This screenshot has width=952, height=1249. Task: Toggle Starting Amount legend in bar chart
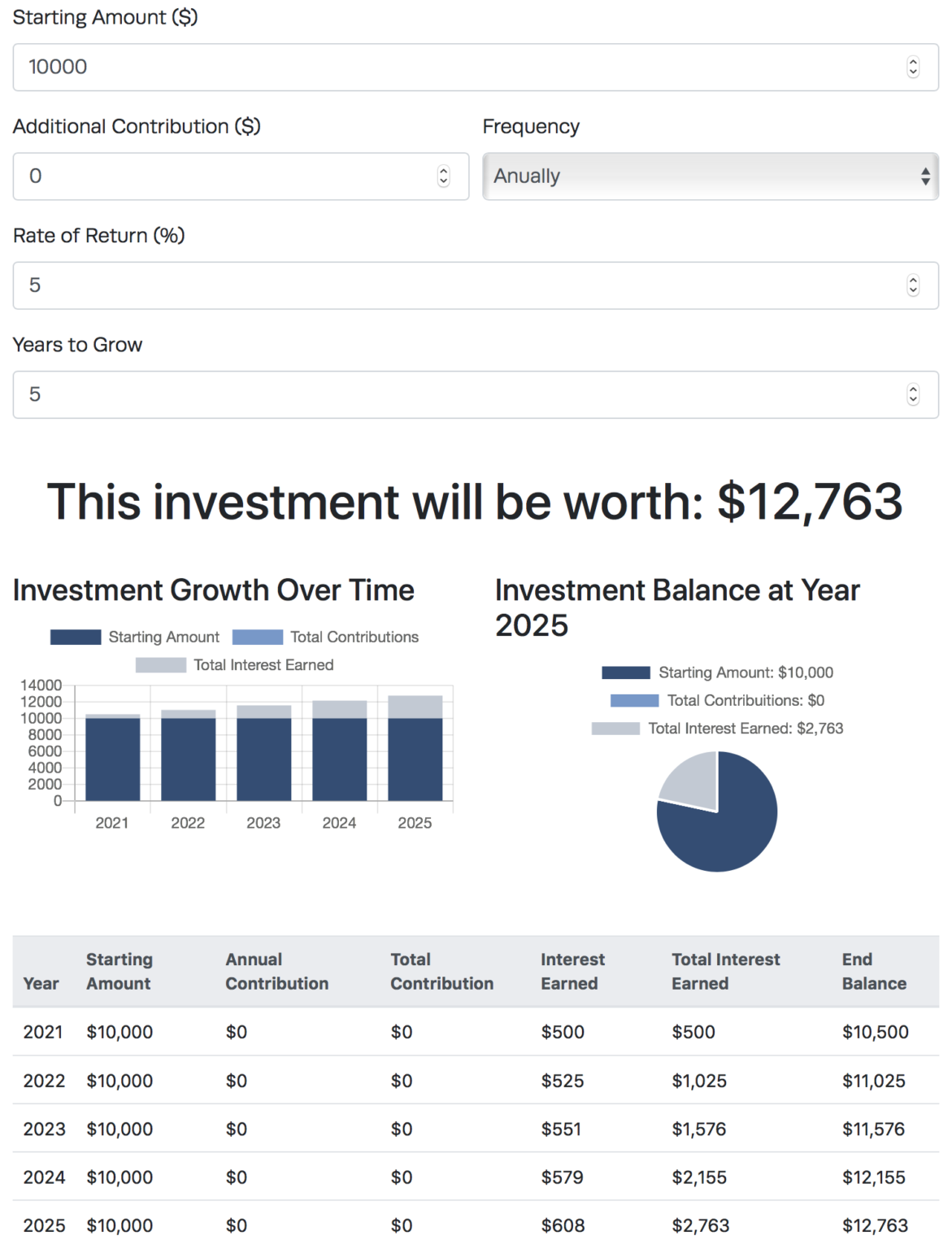tap(135, 637)
